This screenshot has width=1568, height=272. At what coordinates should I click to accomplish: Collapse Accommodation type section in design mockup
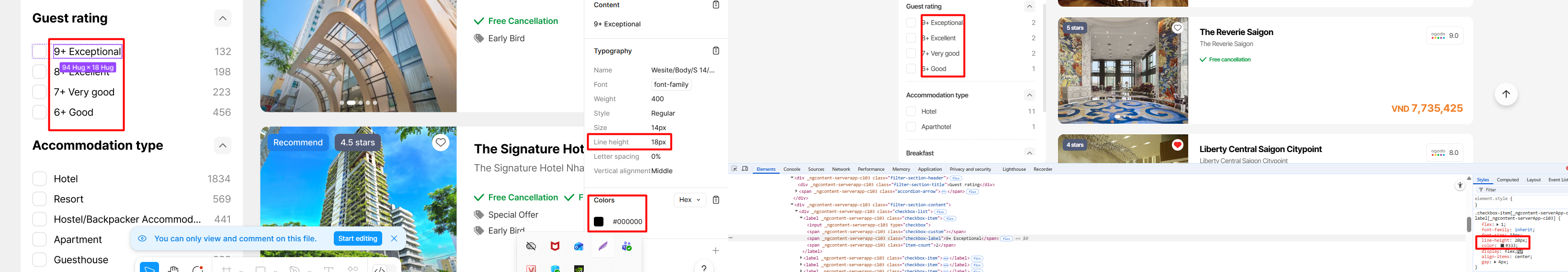click(x=223, y=146)
